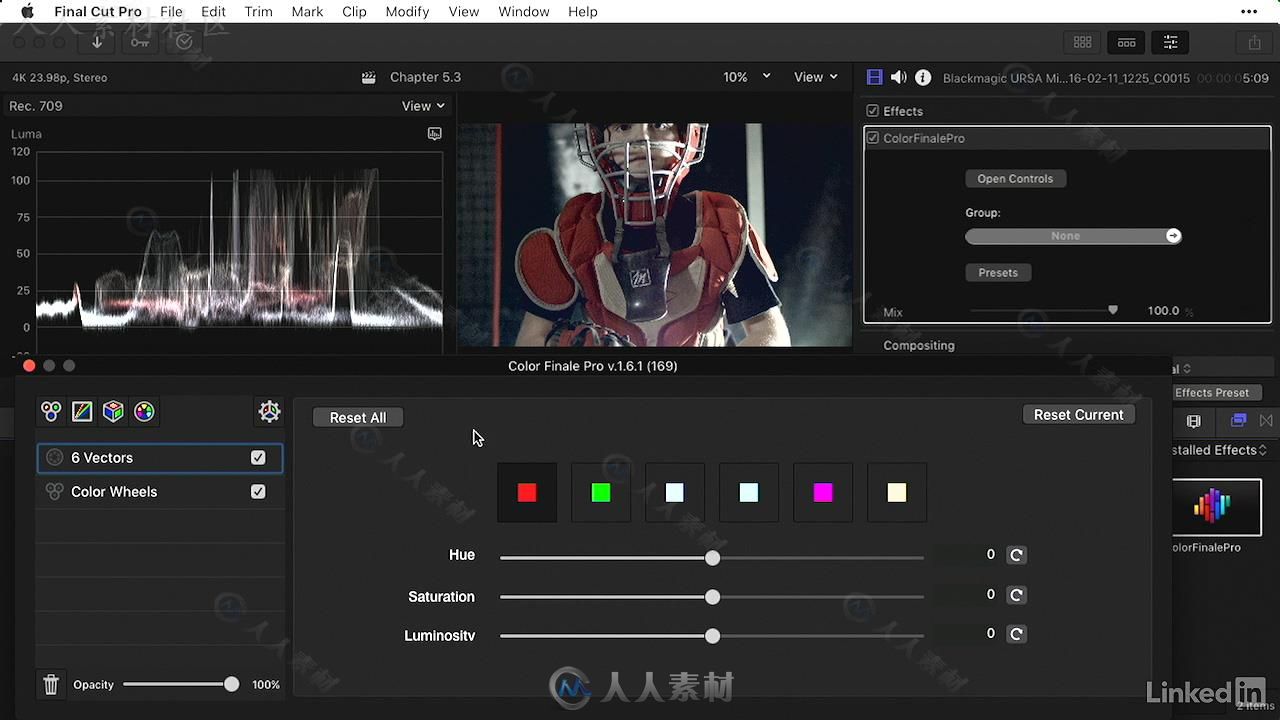
Task: Select the Color Wheels layer row
Action: 160,492
